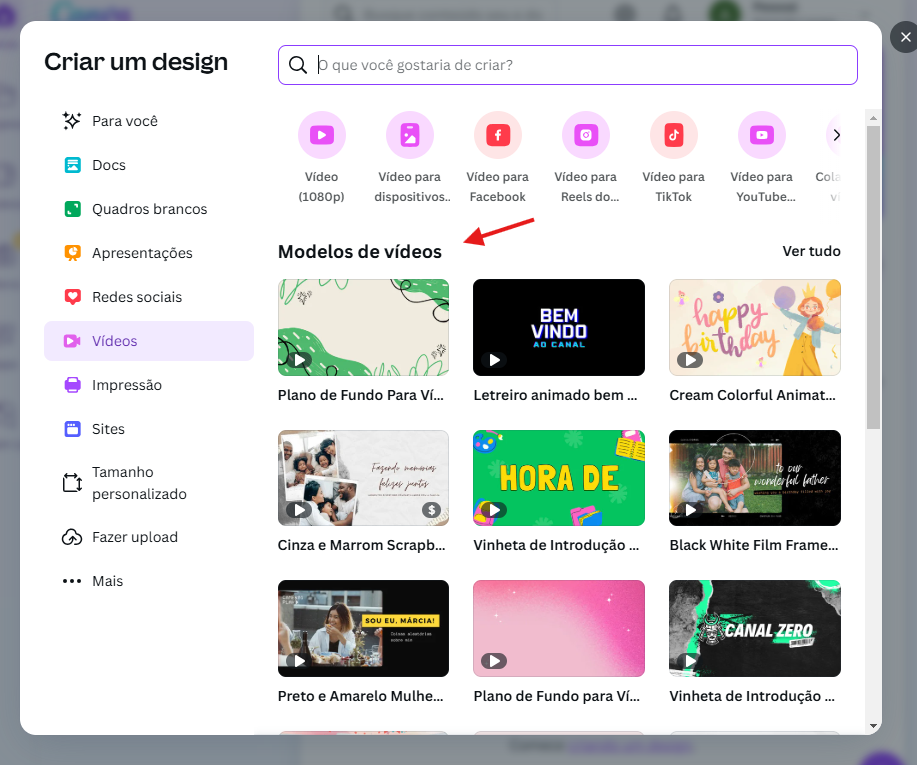Open the pink Plano de Fundo template
Viewport: 917px width, 765px height.
pos(559,628)
